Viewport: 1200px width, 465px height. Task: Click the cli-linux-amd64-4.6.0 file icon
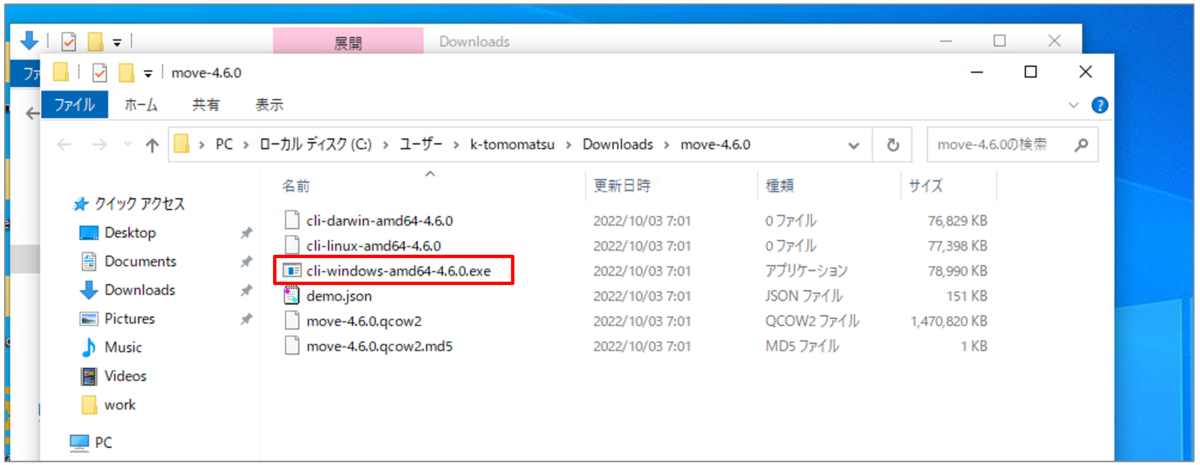[x=292, y=245]
